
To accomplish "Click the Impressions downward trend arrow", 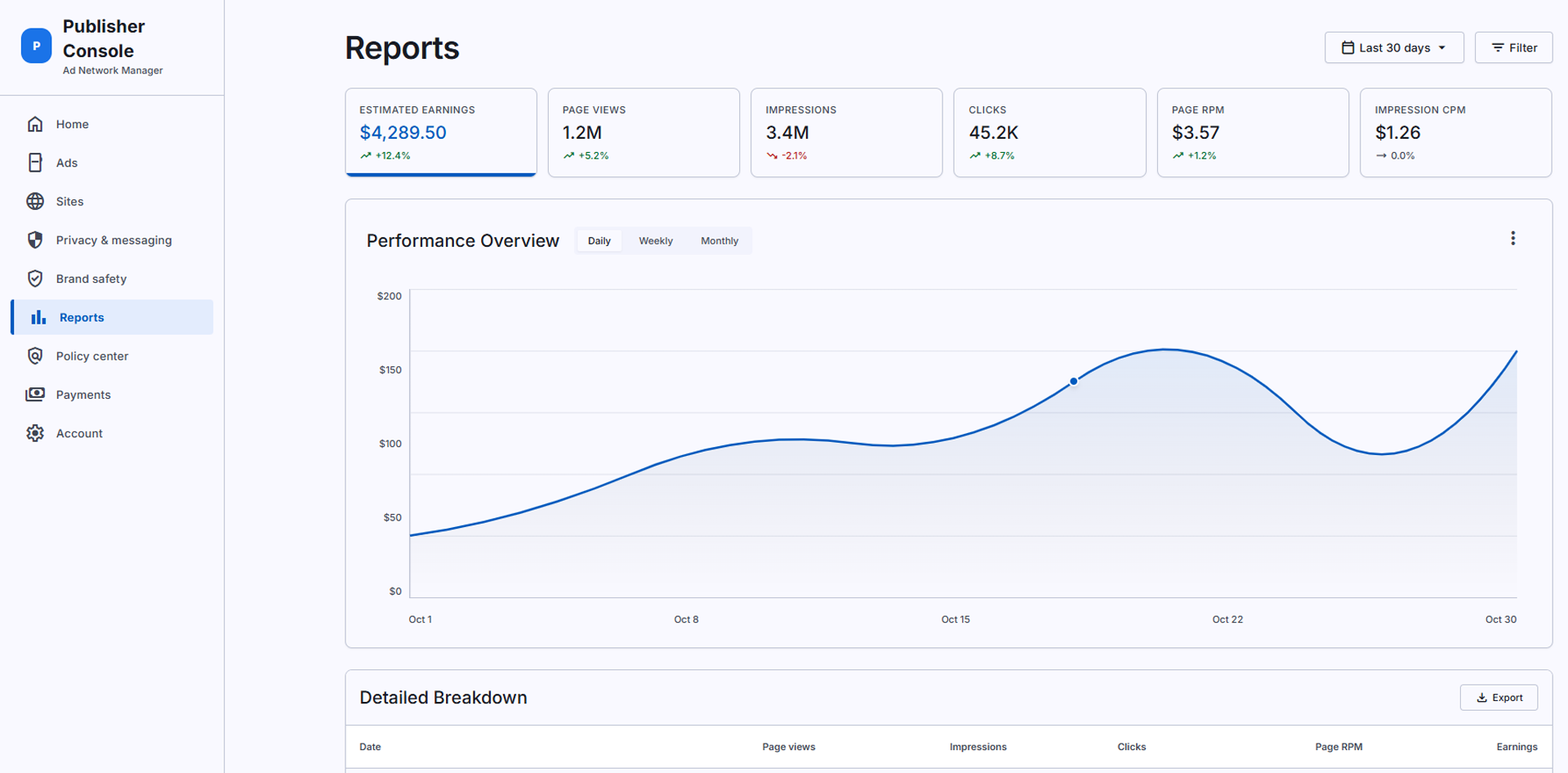I will [x=772, y=155].
